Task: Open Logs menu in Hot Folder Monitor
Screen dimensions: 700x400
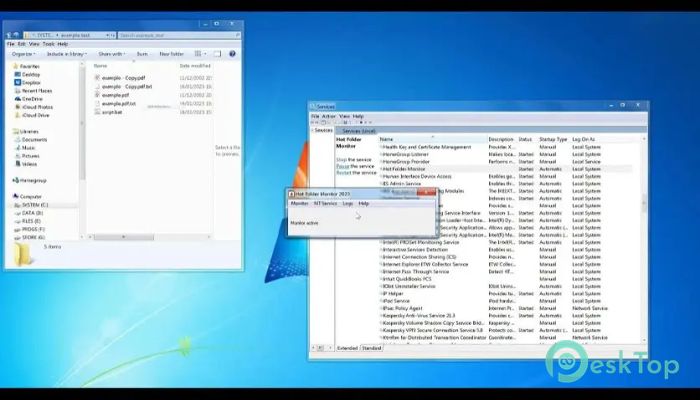Action: point(348,204)
